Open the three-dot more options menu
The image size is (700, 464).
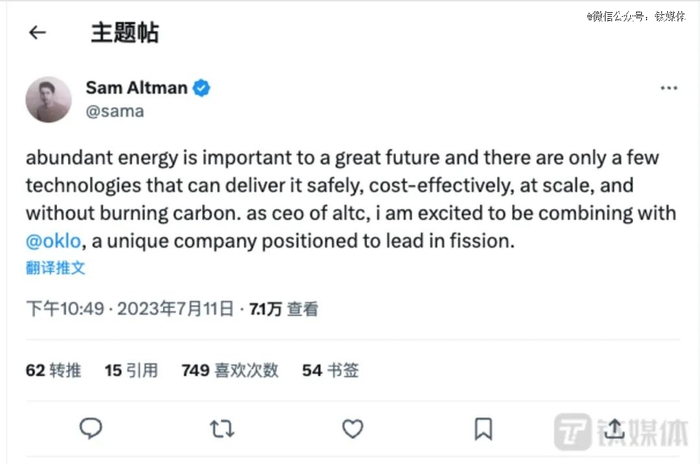[669, 88]
